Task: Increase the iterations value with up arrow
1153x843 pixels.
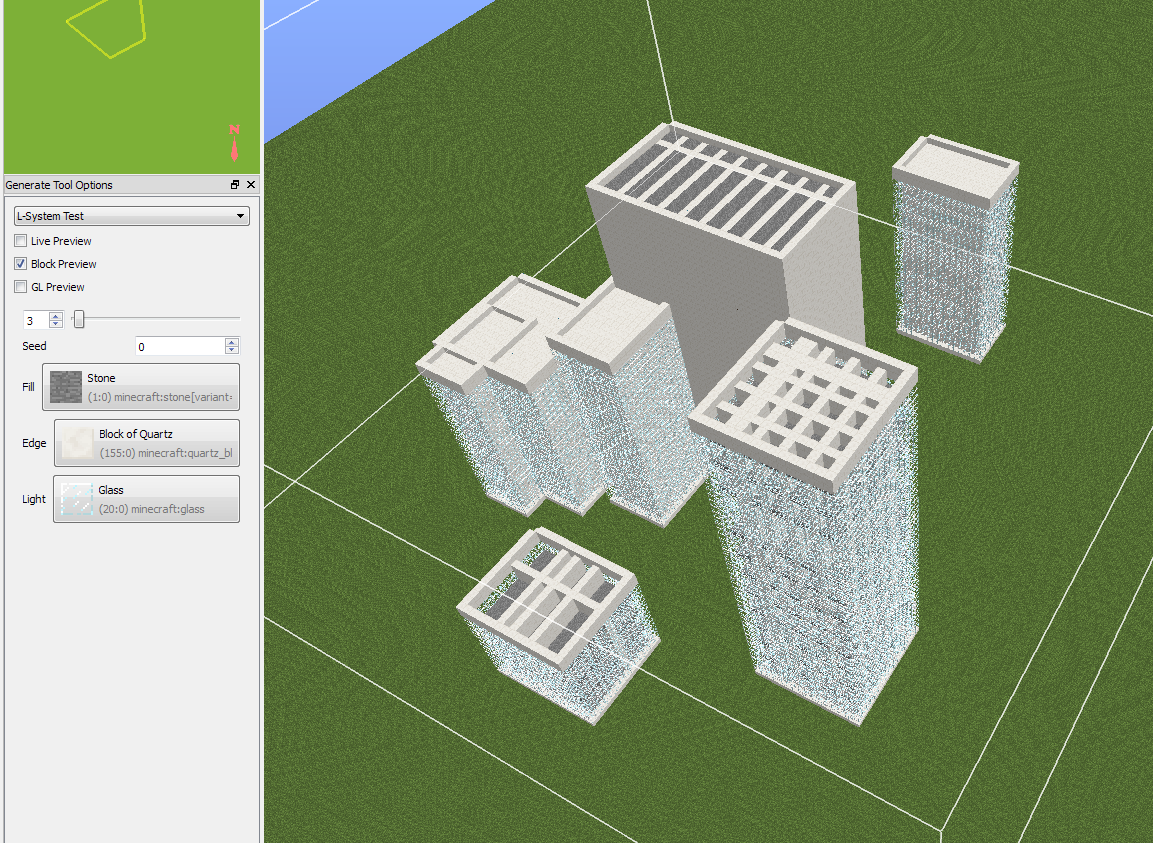Action: click(x=56, y=316)
